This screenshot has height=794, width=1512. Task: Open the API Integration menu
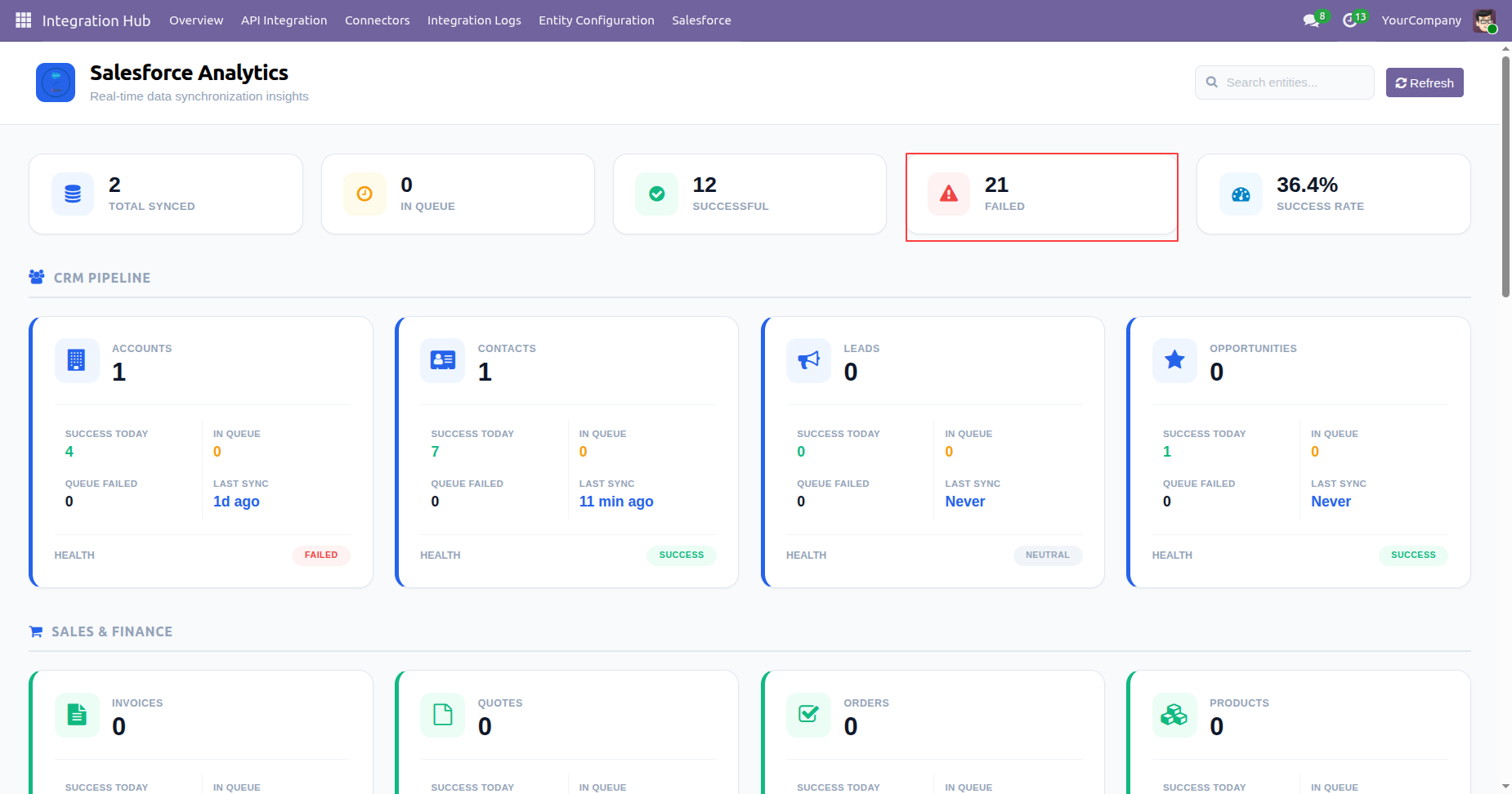284,20
